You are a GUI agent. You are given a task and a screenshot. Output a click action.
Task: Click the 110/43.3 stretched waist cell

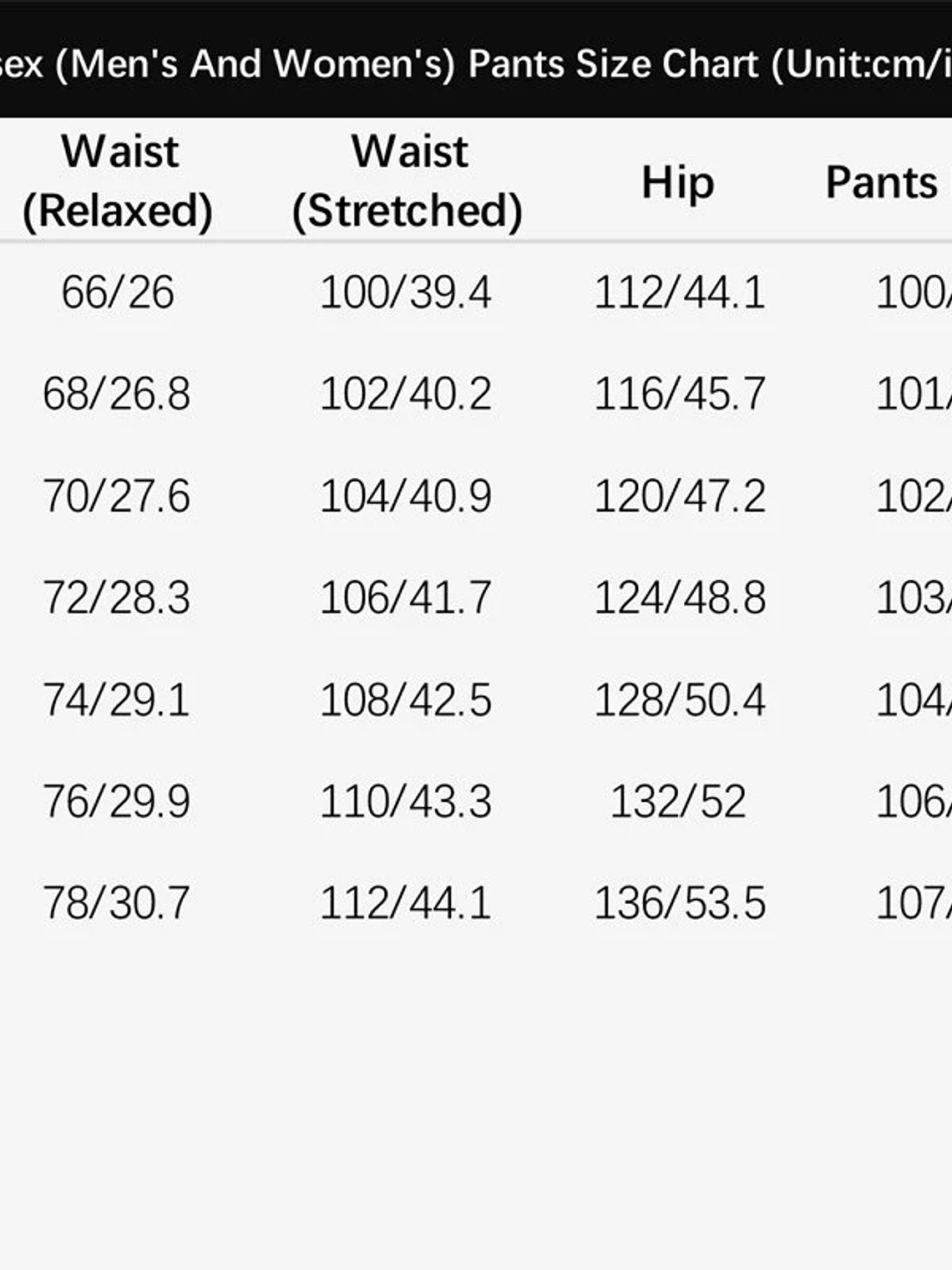[406, 801]
